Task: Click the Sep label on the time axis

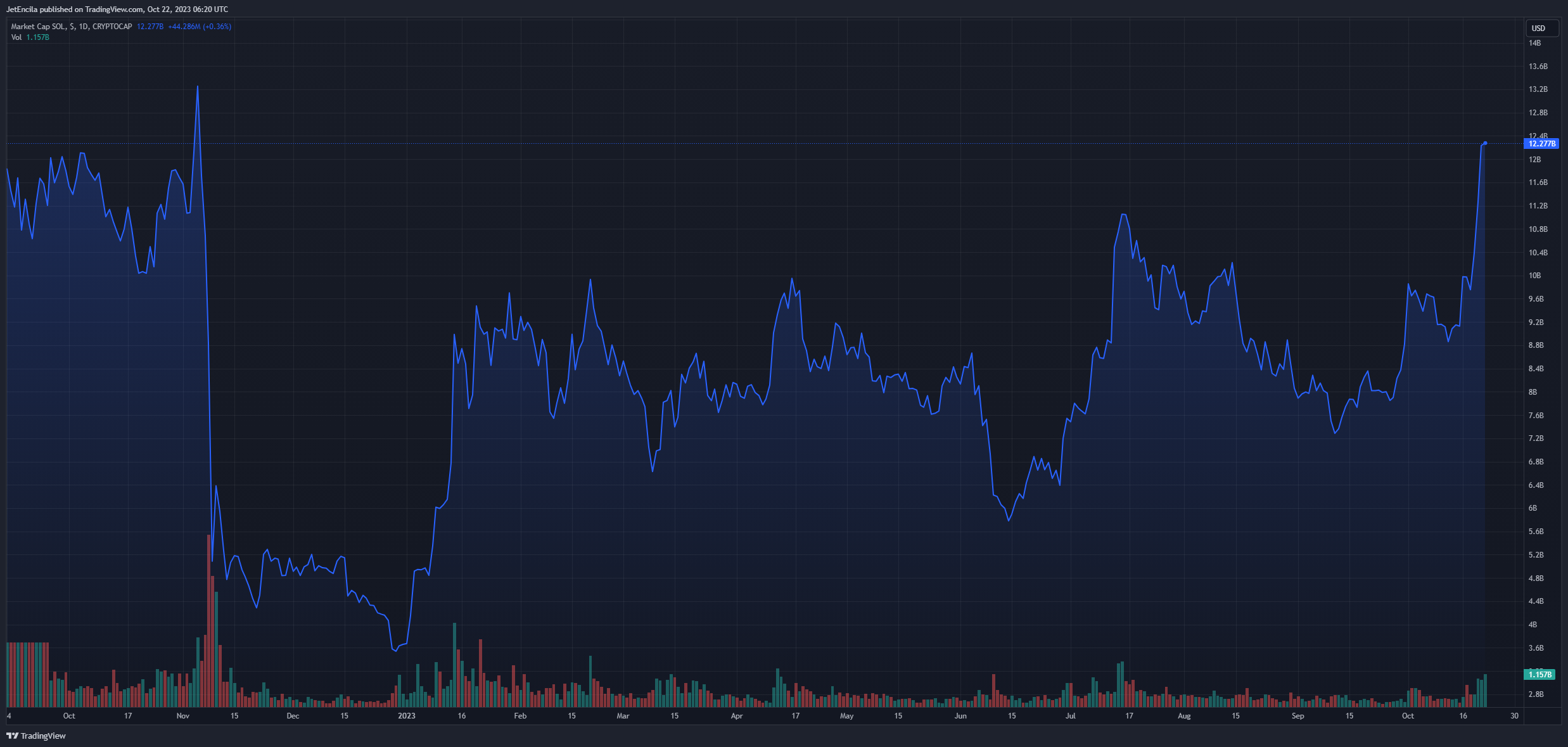Action: point(1297,716)
